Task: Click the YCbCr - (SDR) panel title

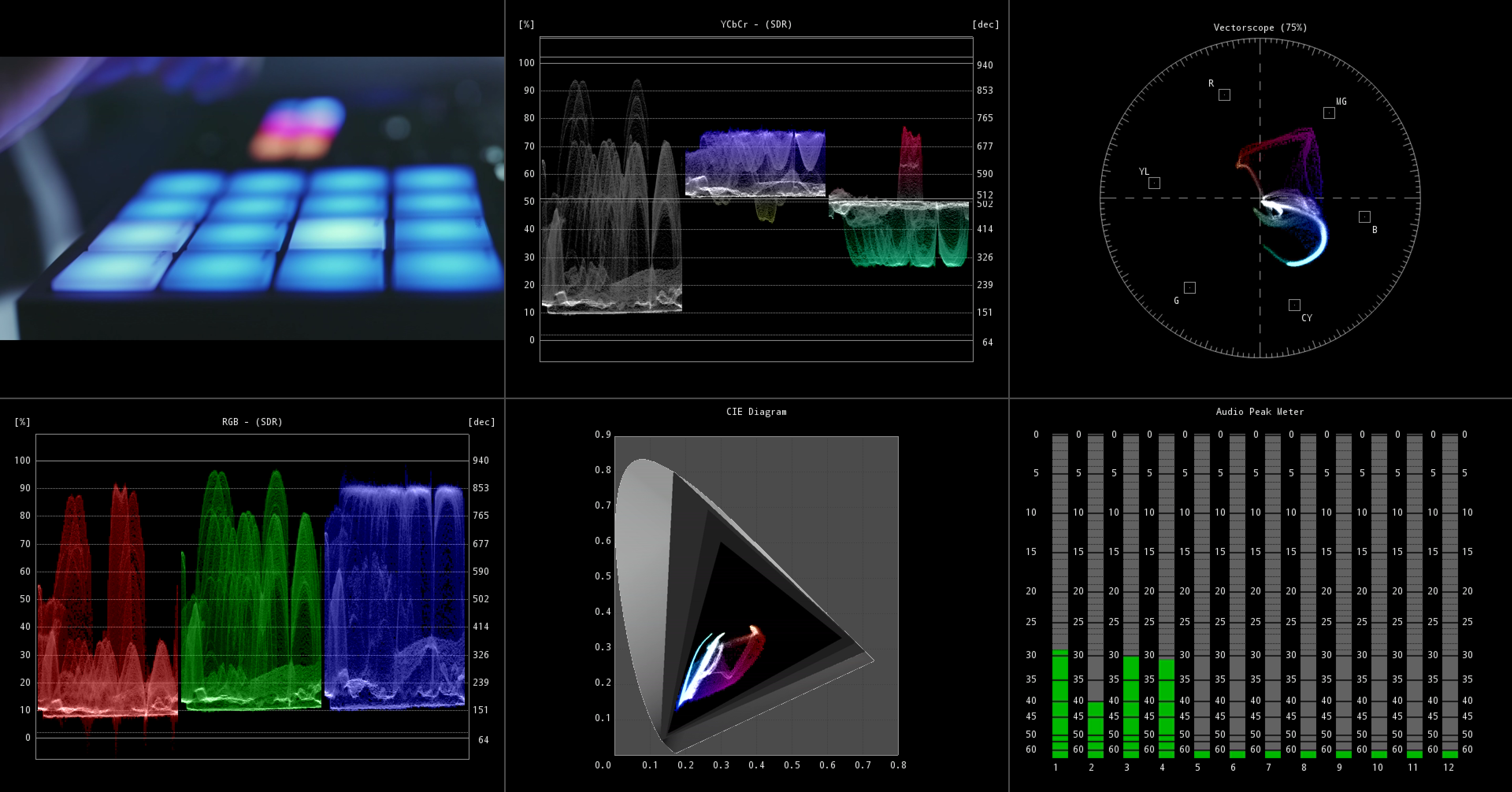Action: tap(756, 25)
